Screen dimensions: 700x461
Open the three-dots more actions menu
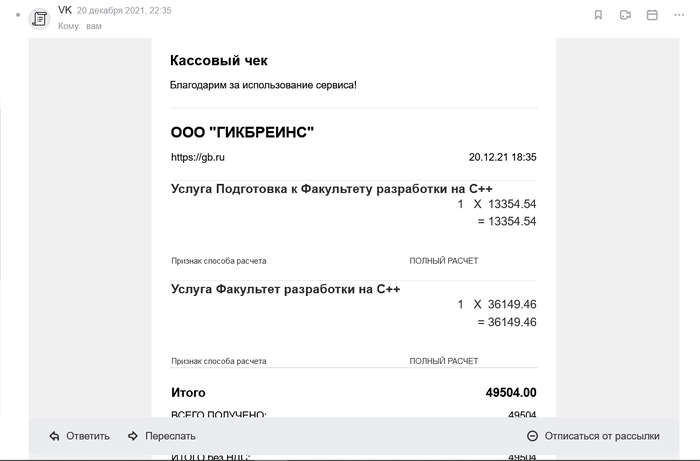pyautogui.click(x=680, y=15)
